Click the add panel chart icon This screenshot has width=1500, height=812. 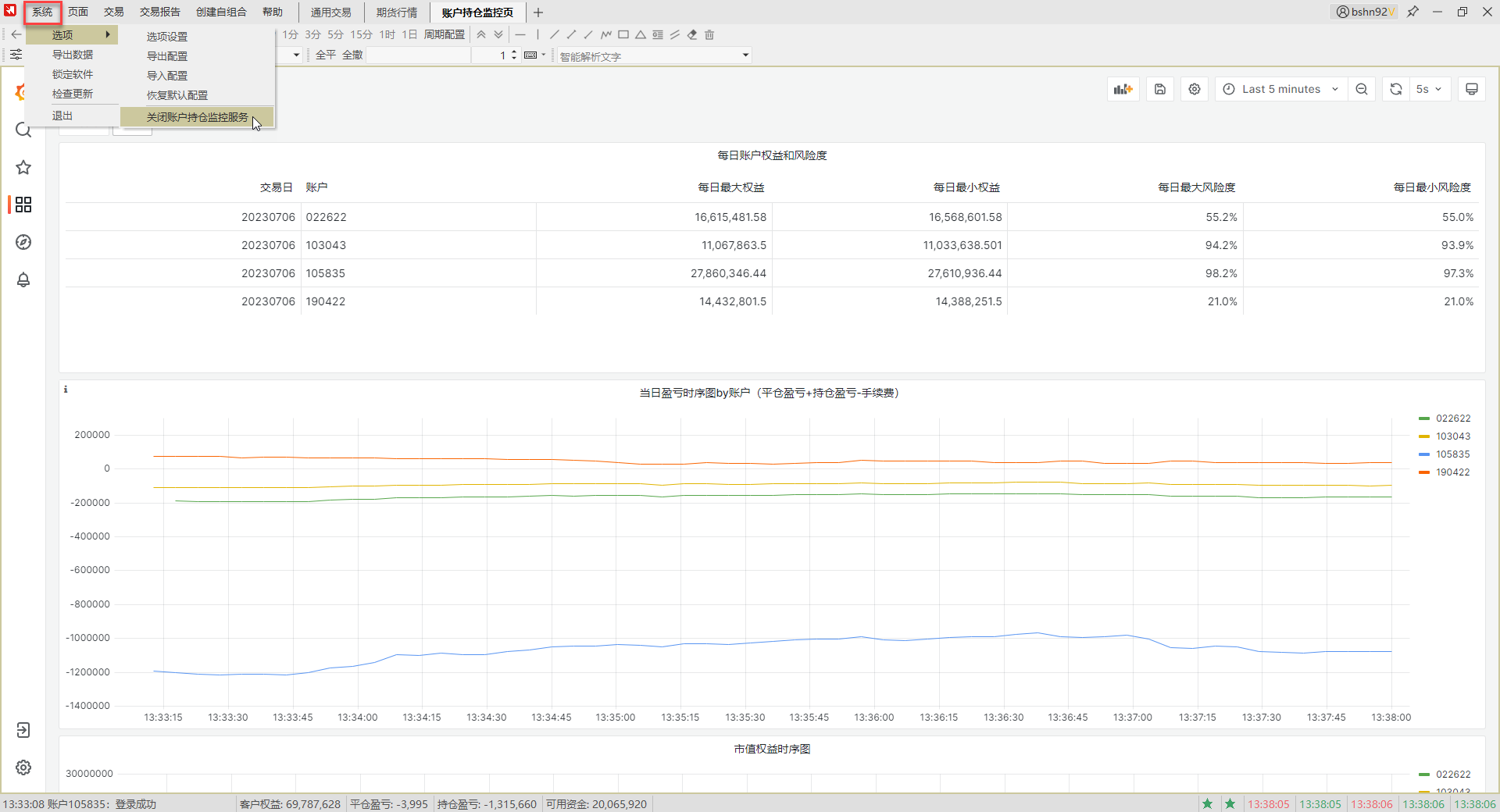point(1123,89)
